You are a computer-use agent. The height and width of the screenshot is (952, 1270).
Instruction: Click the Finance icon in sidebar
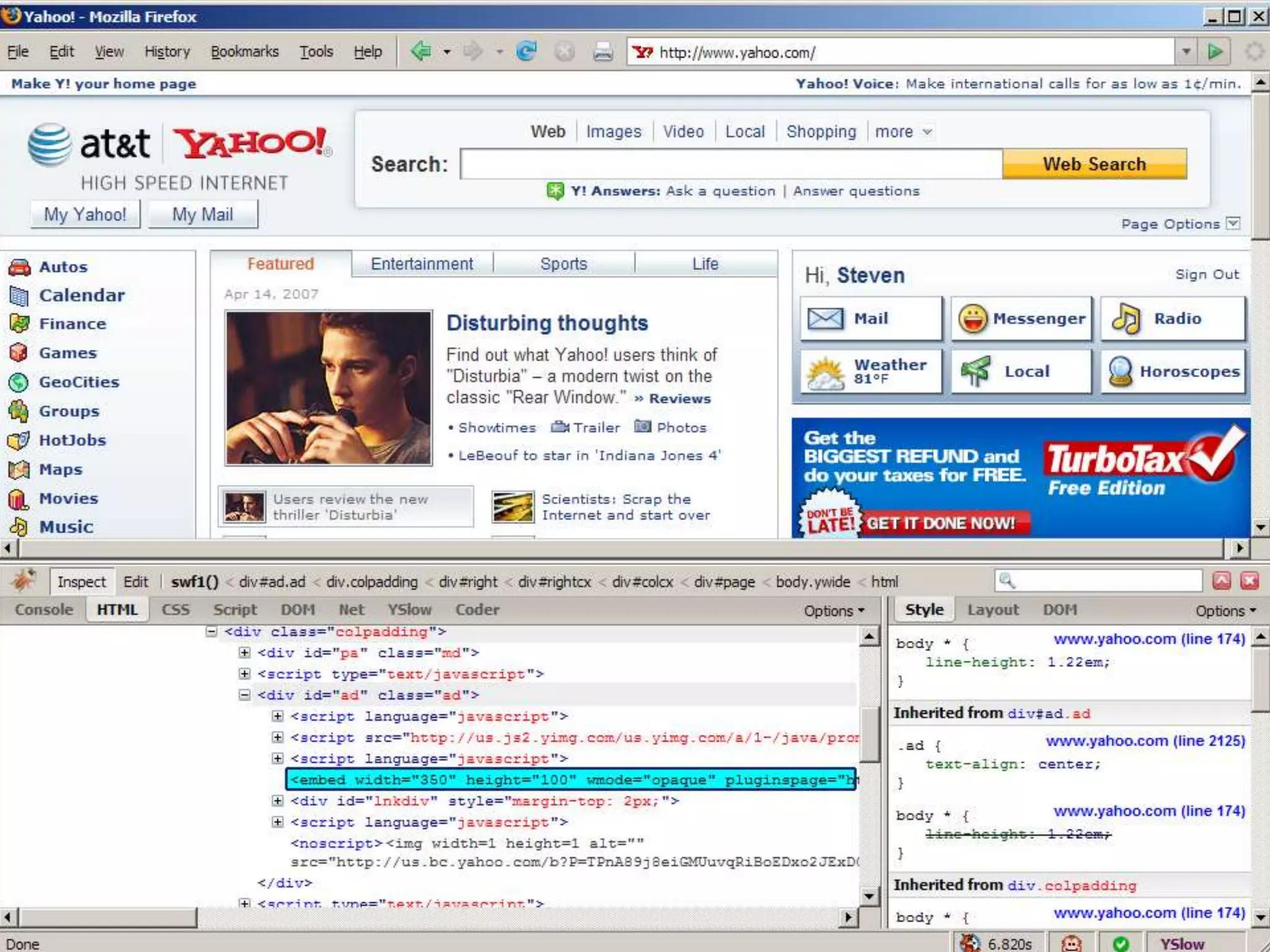click(19, 324)
